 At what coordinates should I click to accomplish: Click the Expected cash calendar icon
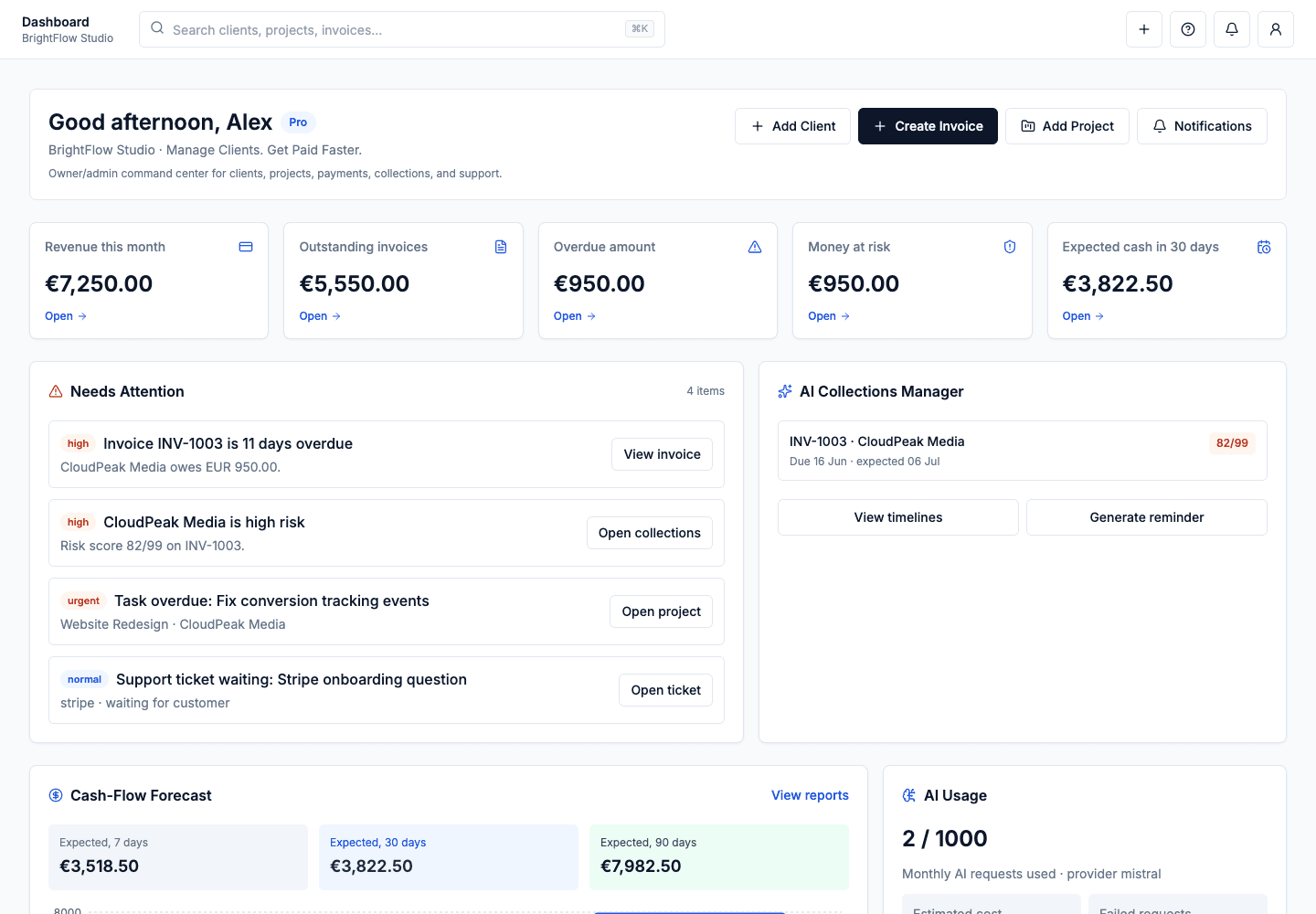[x=1264, y=247]
